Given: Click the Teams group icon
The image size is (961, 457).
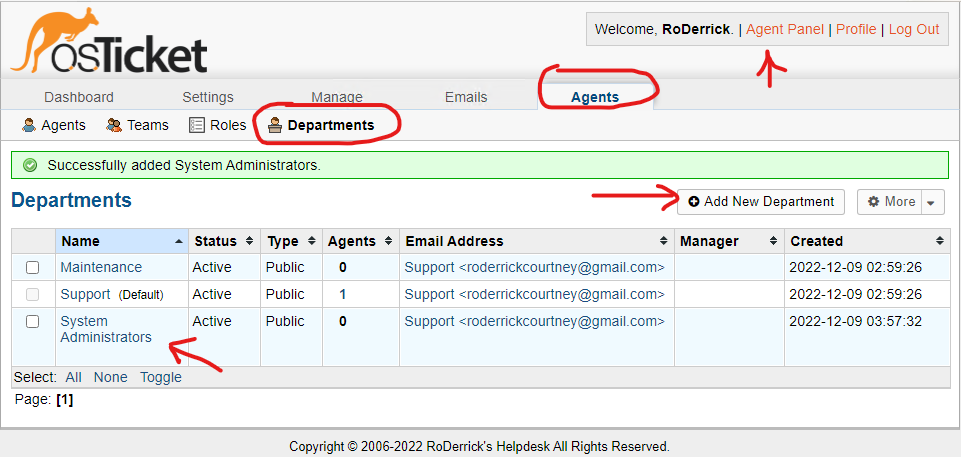Looking at the screenshot, I should coord(114,126).
